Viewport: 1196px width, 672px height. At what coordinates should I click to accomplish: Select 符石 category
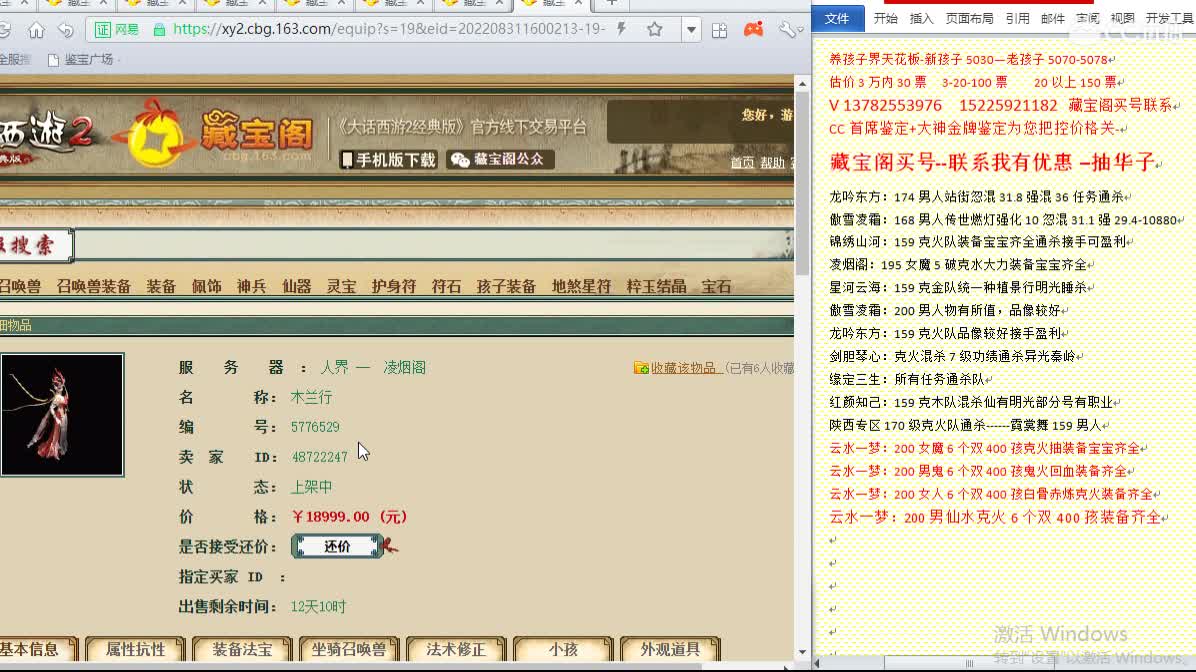pos(446,287)
